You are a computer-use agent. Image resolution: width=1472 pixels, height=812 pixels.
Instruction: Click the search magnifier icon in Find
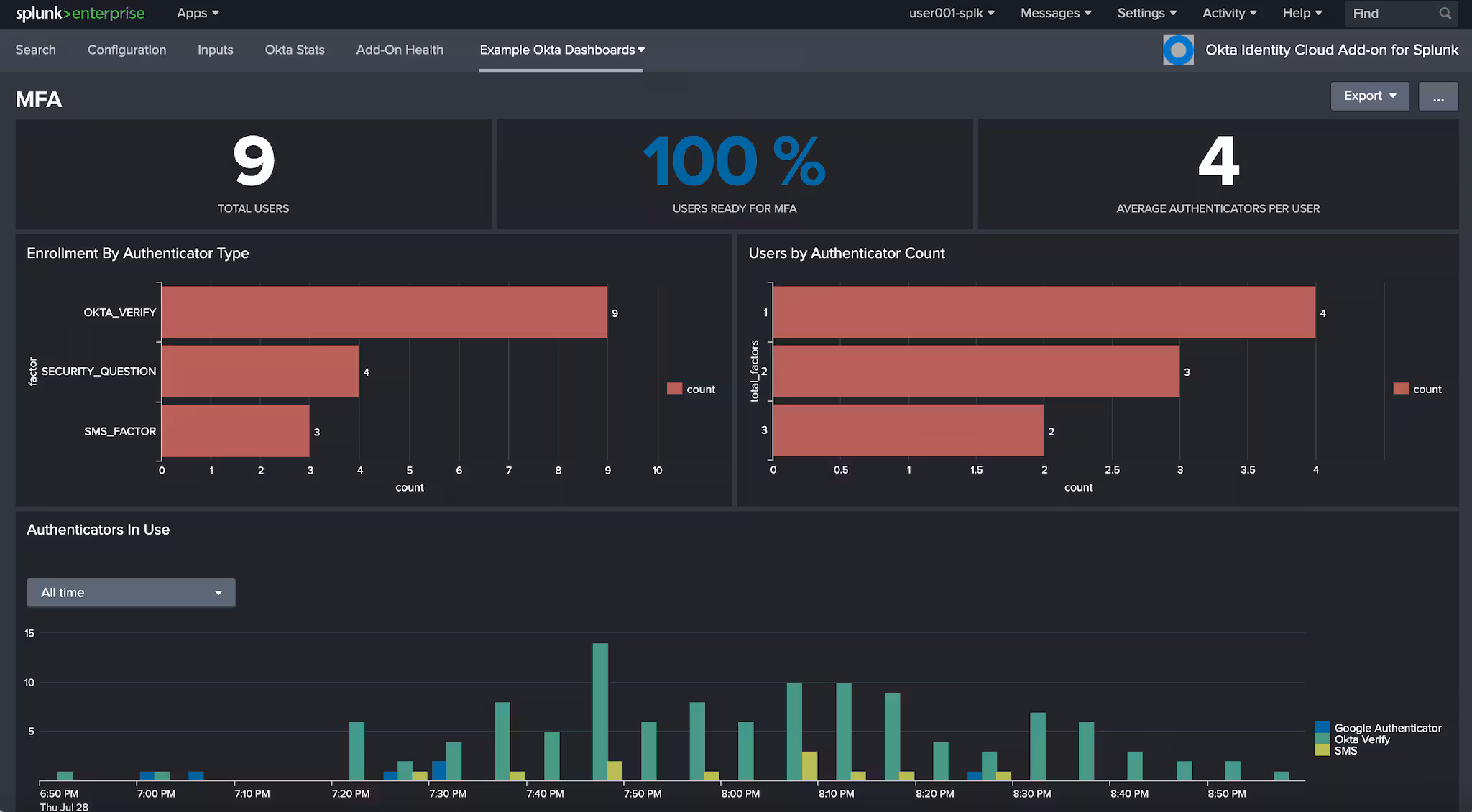click(x=1445, y=14)
